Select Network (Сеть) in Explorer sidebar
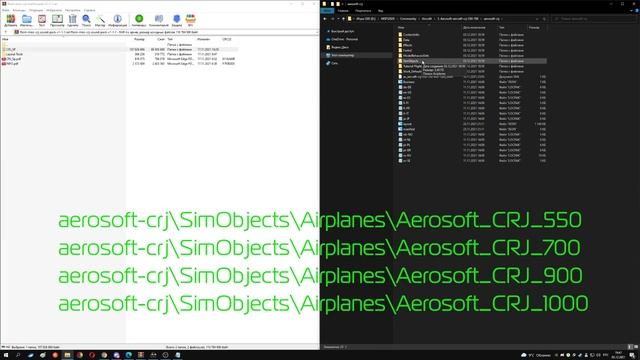The height and width of the screenshot is (360, 640). (332, 63)
